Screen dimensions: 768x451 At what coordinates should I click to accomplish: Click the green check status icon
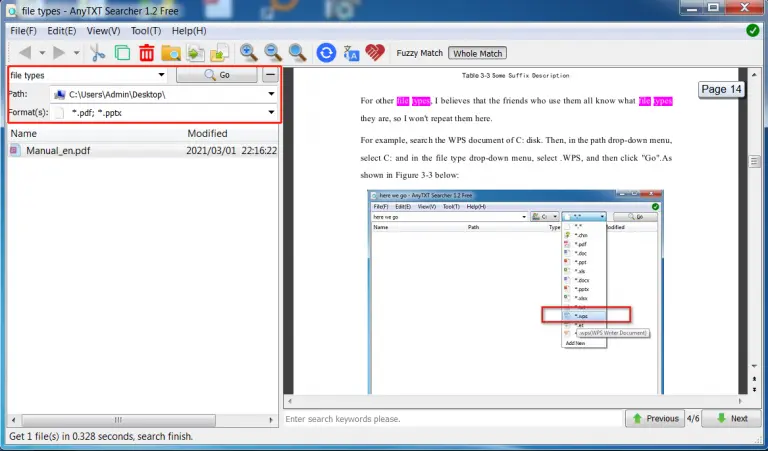(753, 30)
